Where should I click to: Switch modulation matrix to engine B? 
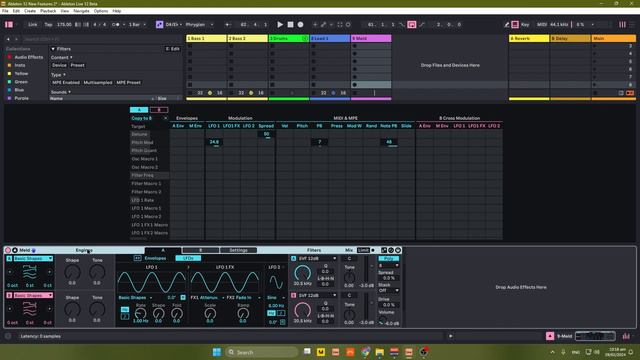[x=159, y=110]
